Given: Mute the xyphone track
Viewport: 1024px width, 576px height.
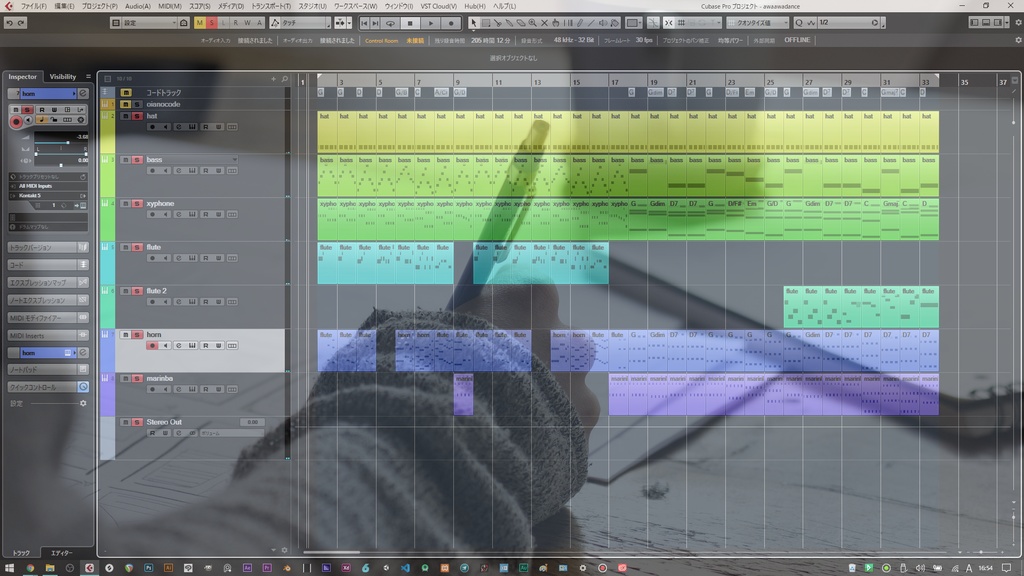Looking at the screenshot, I should (x=125, y=204).
